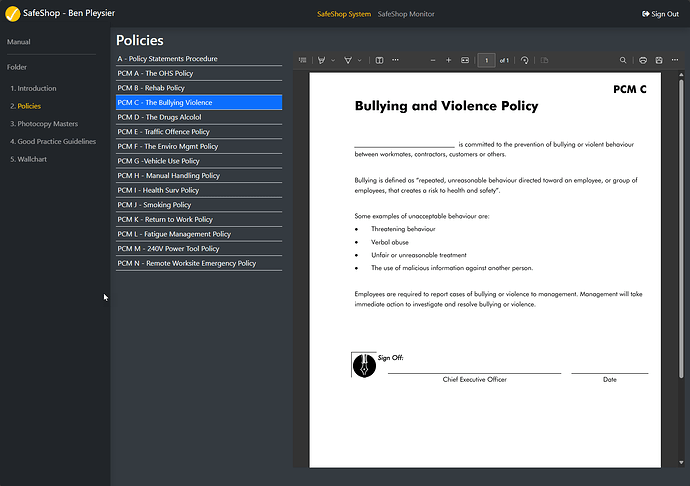Image resolution: width=690 pixels, height=486 pixels.
Task: Click the PCM C document code
Action: point(630,89)
